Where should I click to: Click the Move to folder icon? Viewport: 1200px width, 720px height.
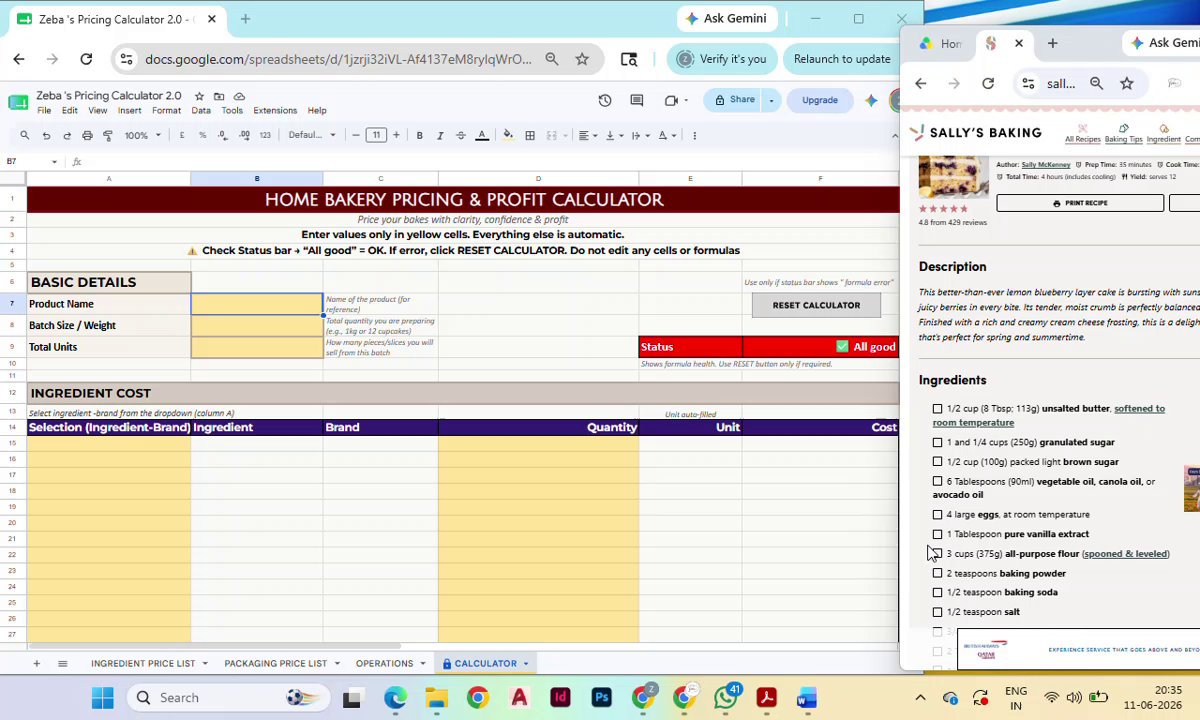point(219,96)
